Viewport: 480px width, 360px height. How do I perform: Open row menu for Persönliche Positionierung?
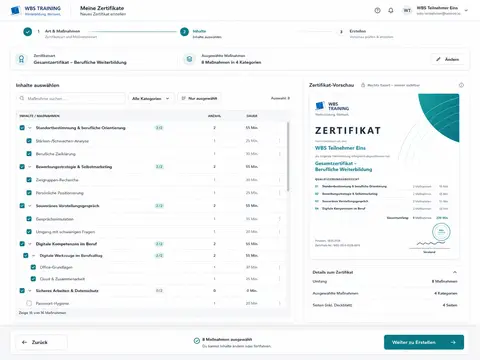tap(279, 193)
